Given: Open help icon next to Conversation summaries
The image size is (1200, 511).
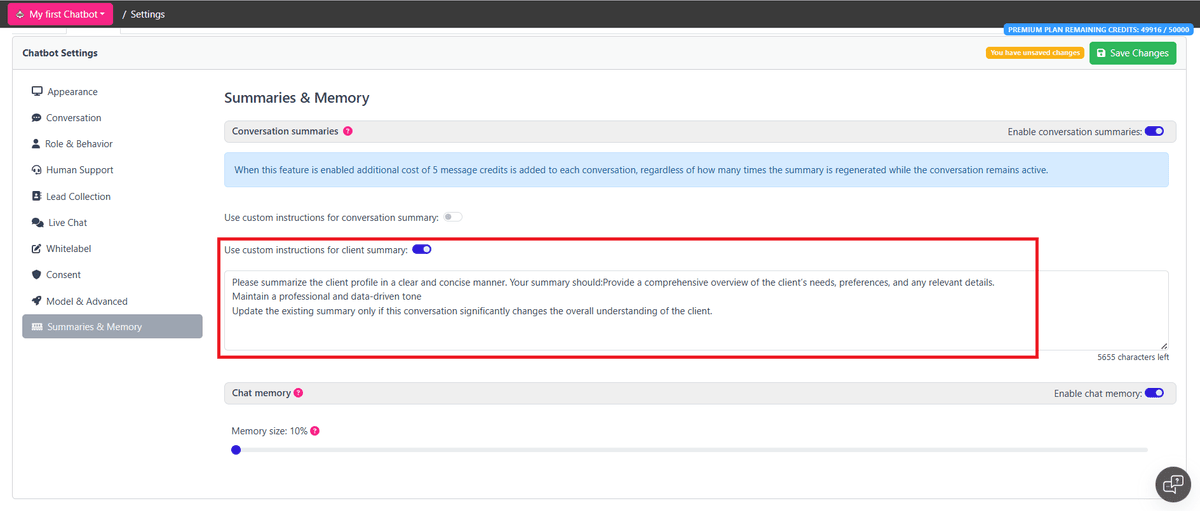Looking at the screenshot, I should tap(347, 131).
